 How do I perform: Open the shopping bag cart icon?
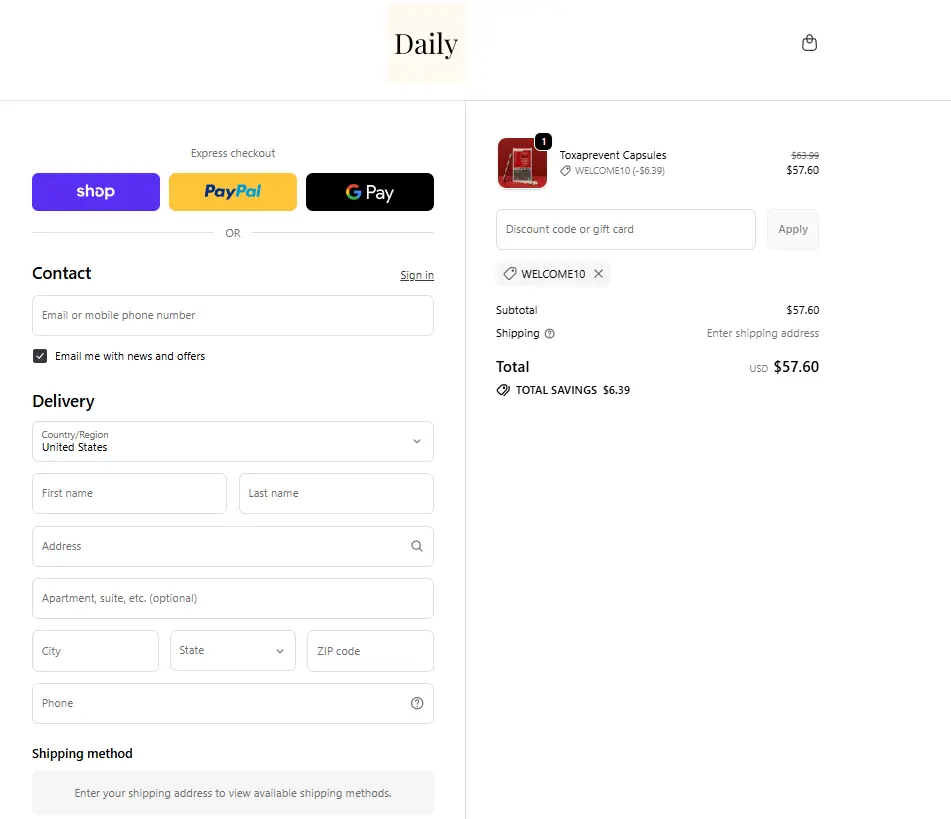click(809, 43)
